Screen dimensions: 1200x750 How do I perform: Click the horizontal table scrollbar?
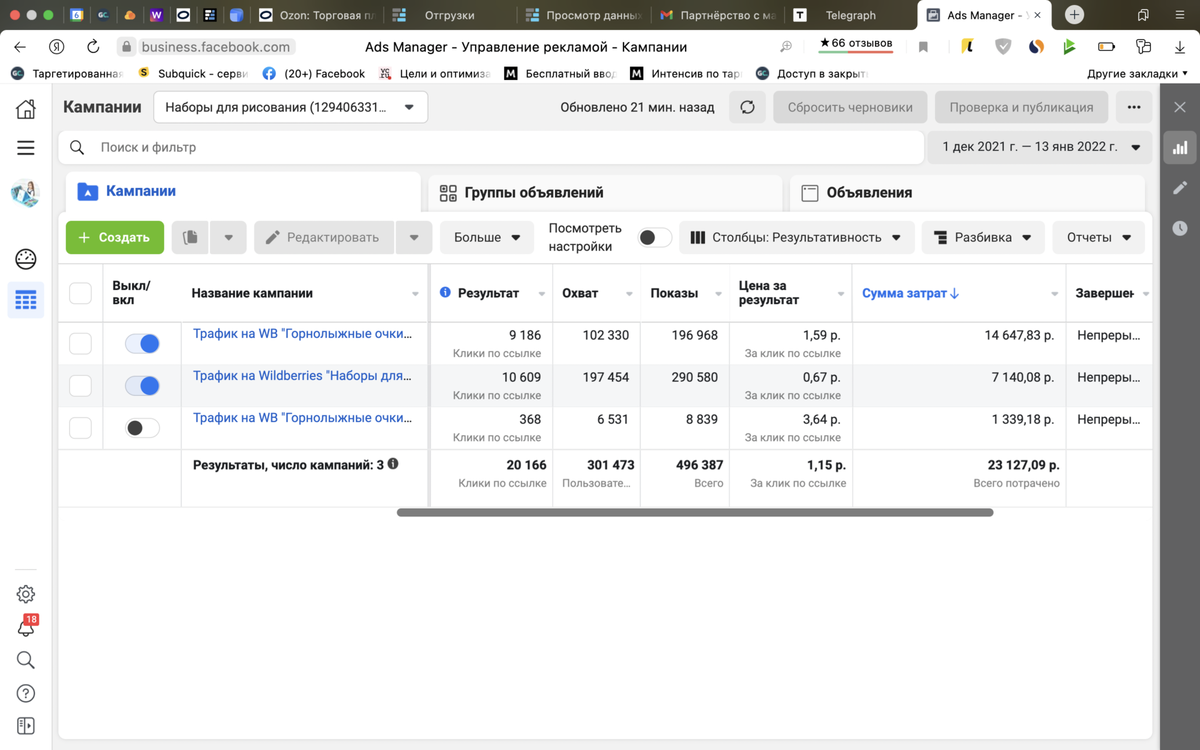coord(695,512)
